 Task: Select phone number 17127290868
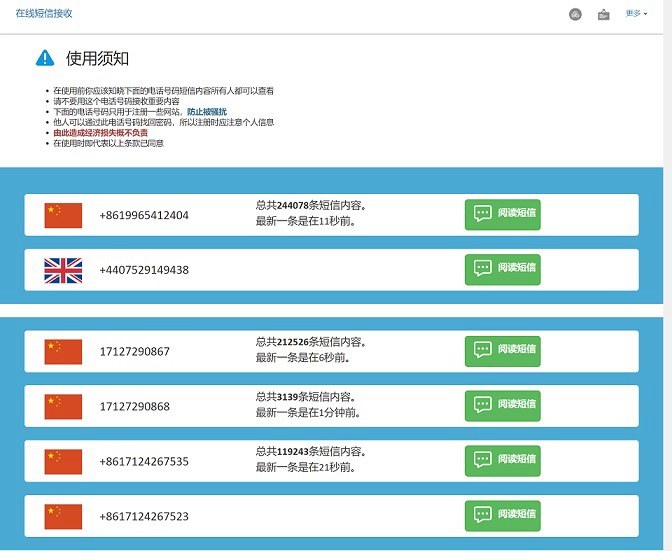(x=135, y=407)
